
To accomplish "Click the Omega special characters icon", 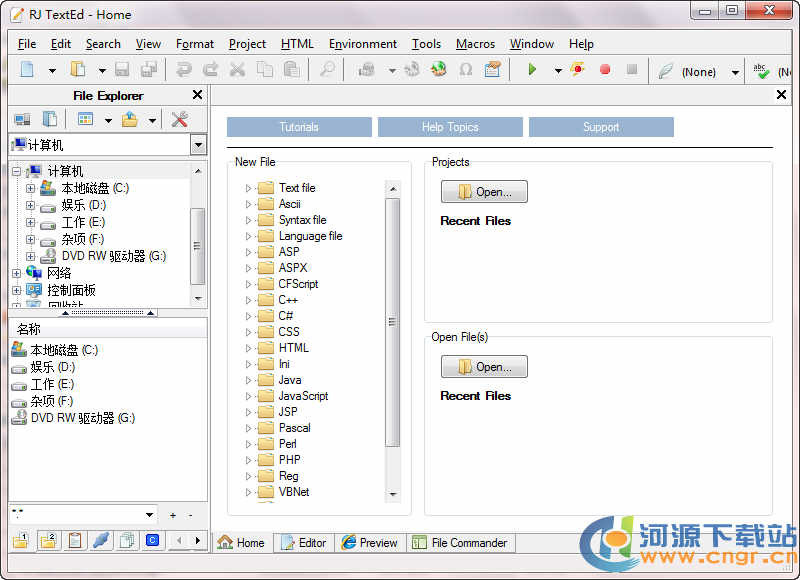I will coord(465,70).
